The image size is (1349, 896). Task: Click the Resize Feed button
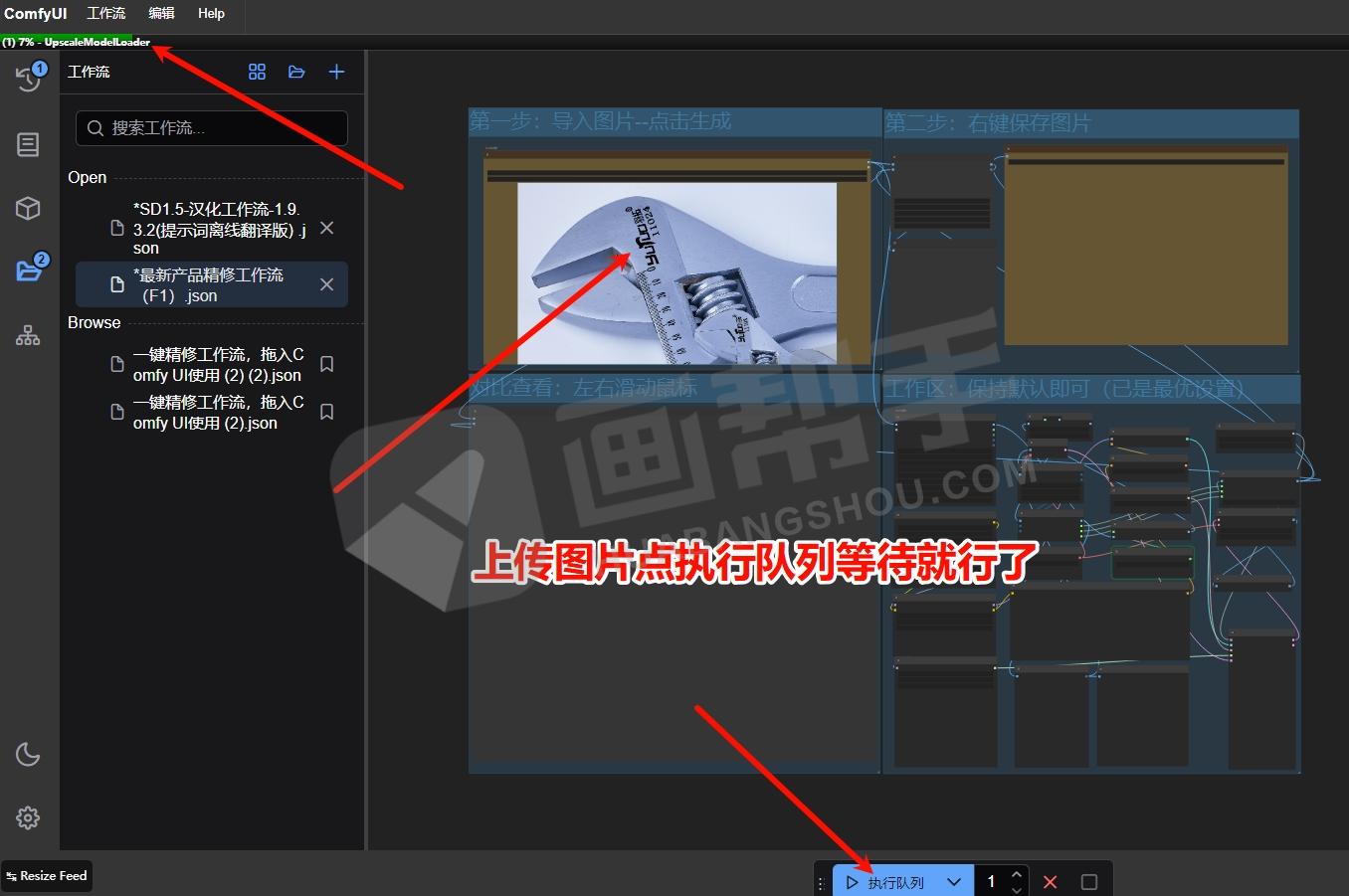click(x=47, y=876)
